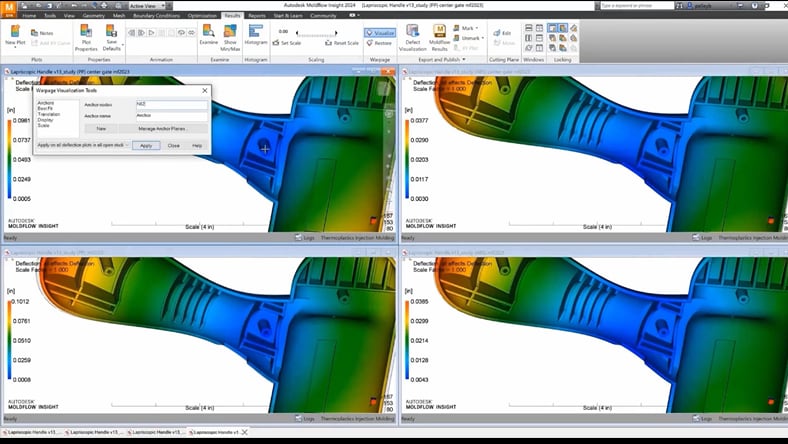Toggle the Warpage Visualize tool
Viewport: 788px width, 444px height.
380,33
